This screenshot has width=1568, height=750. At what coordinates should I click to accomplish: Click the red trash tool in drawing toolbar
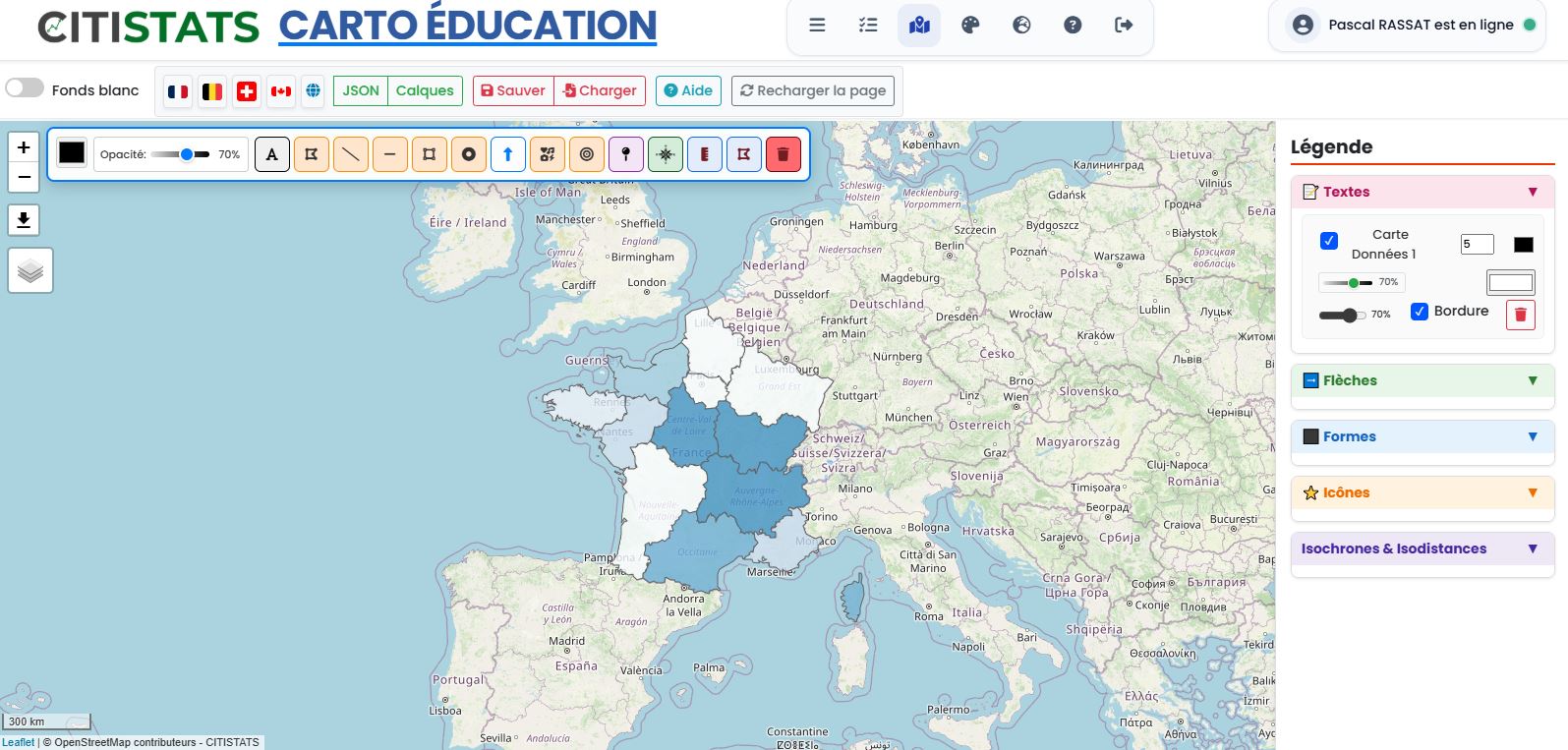pyautogui.click(x=784, y=154)
